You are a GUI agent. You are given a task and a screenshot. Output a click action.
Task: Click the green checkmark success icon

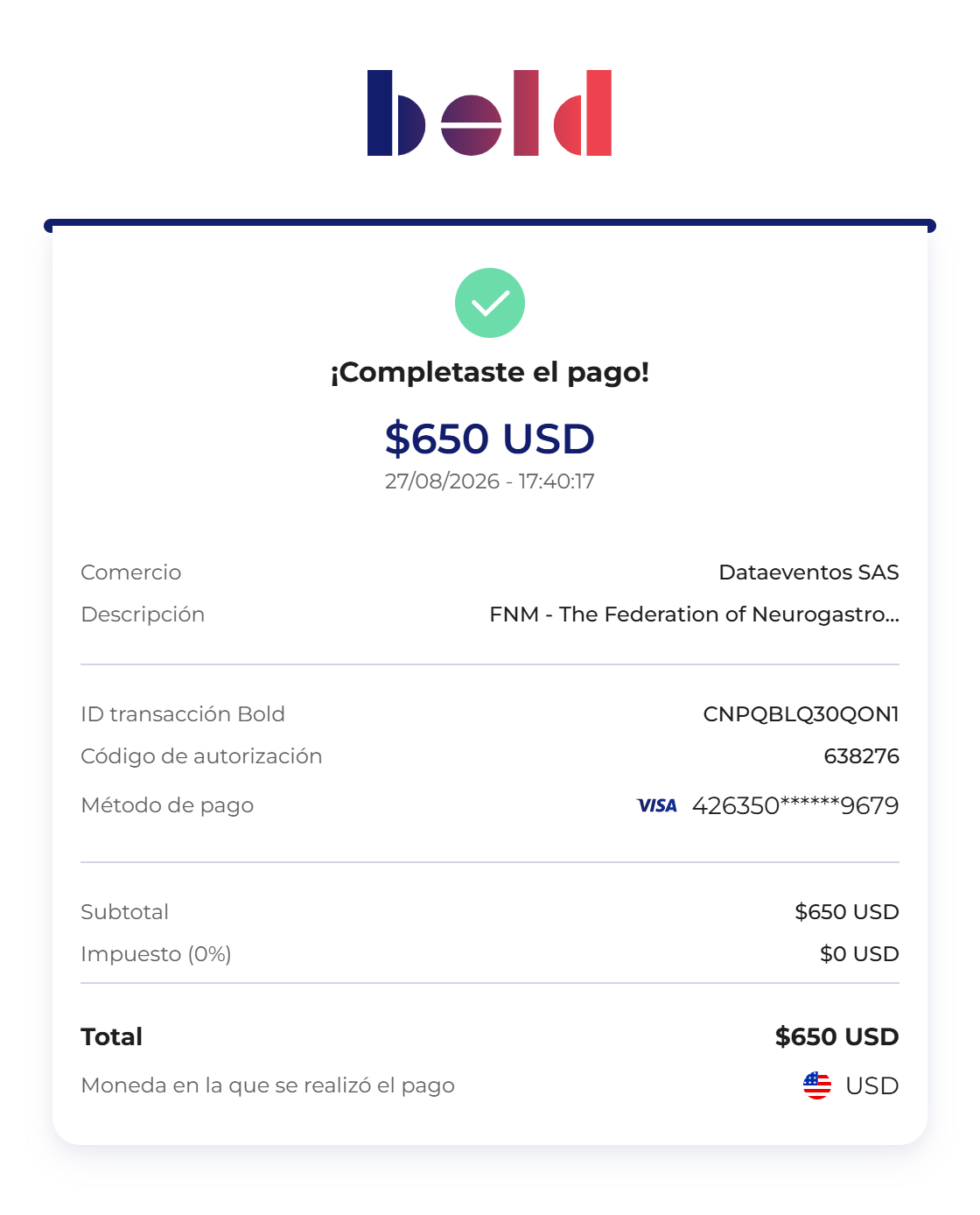tap(490, 303)
